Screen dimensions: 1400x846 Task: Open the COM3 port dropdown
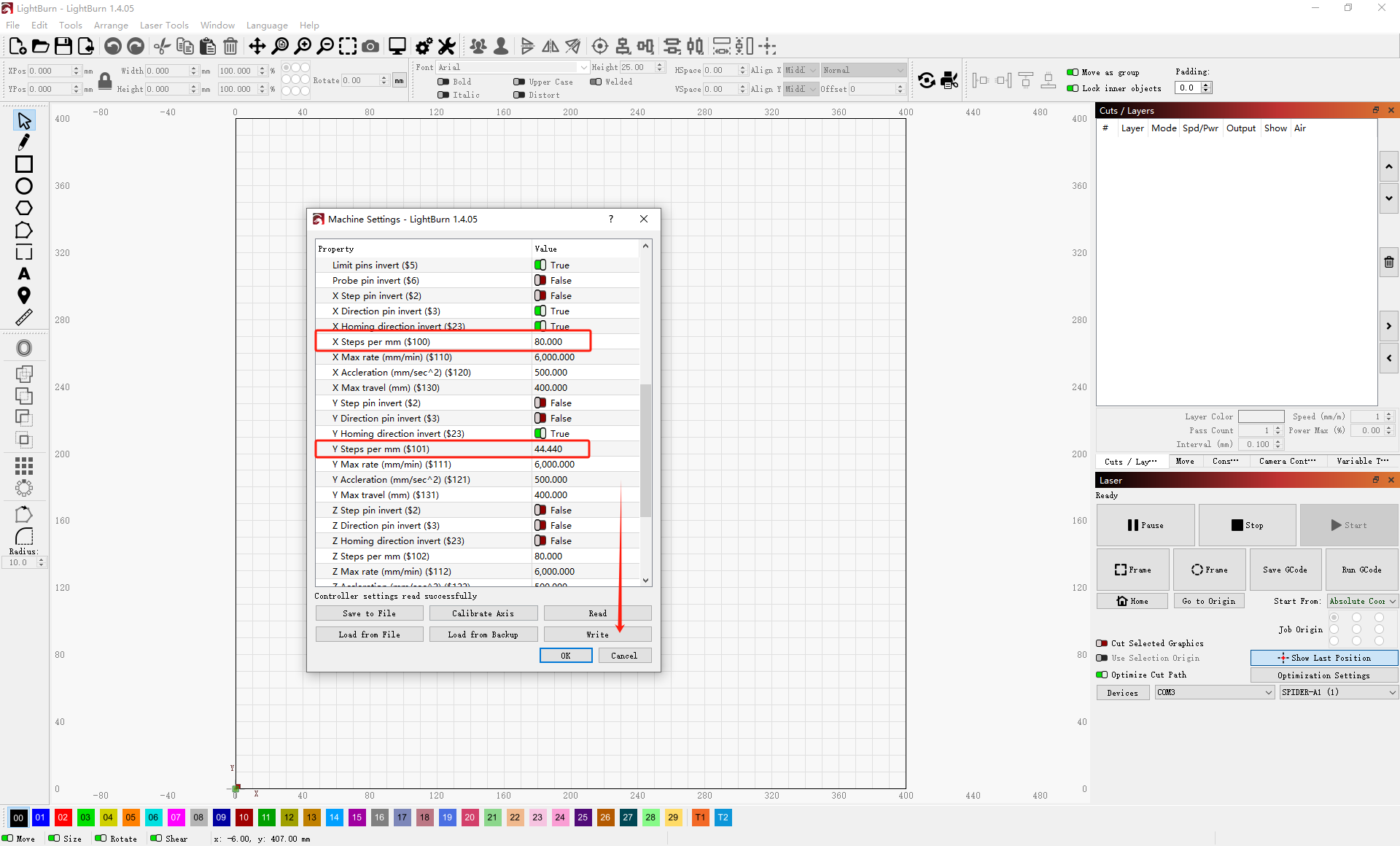tap(1213, 692)
